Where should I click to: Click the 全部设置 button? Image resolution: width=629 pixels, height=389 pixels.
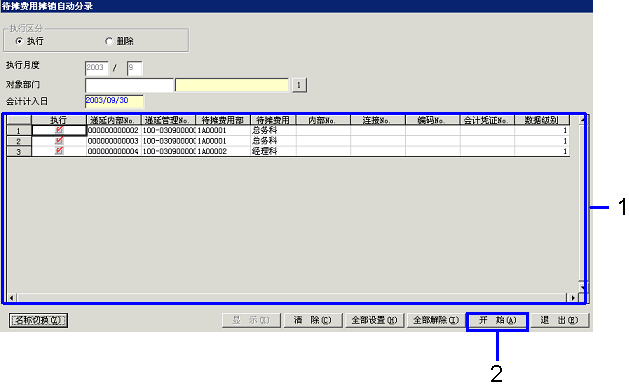point(374,320)
